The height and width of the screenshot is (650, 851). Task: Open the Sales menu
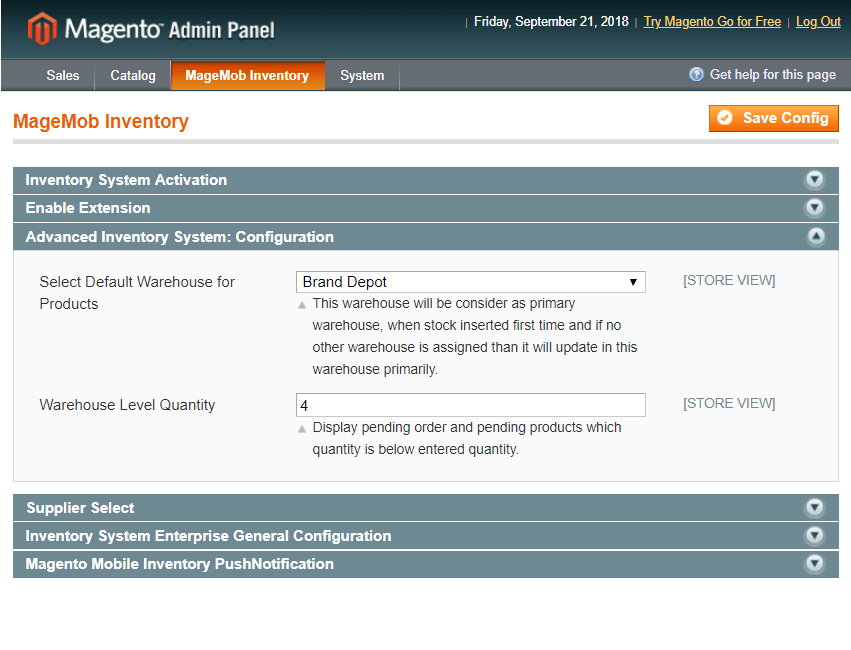pos(63,75)
